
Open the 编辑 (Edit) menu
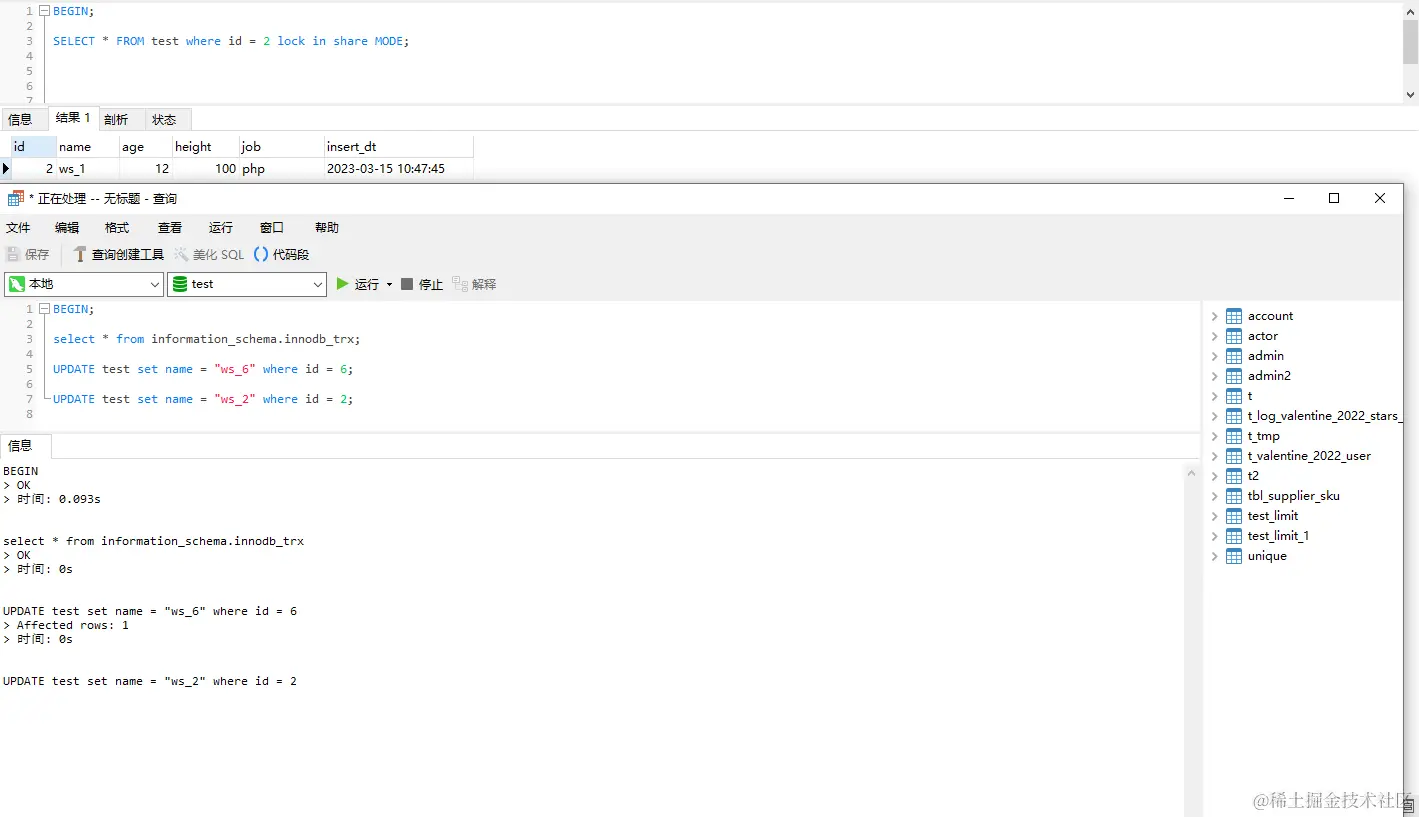click(x=67, y=228)
